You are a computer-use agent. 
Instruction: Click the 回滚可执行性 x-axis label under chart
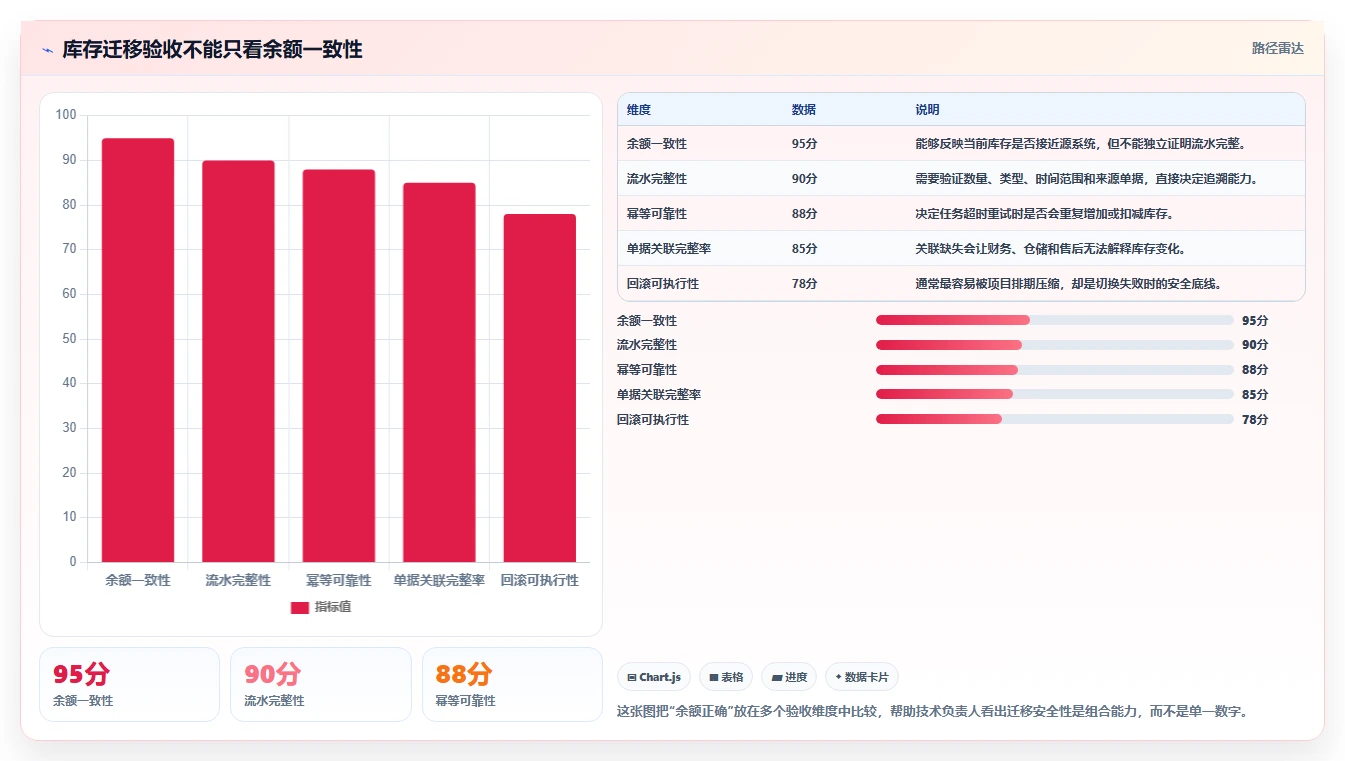point(540,581)
